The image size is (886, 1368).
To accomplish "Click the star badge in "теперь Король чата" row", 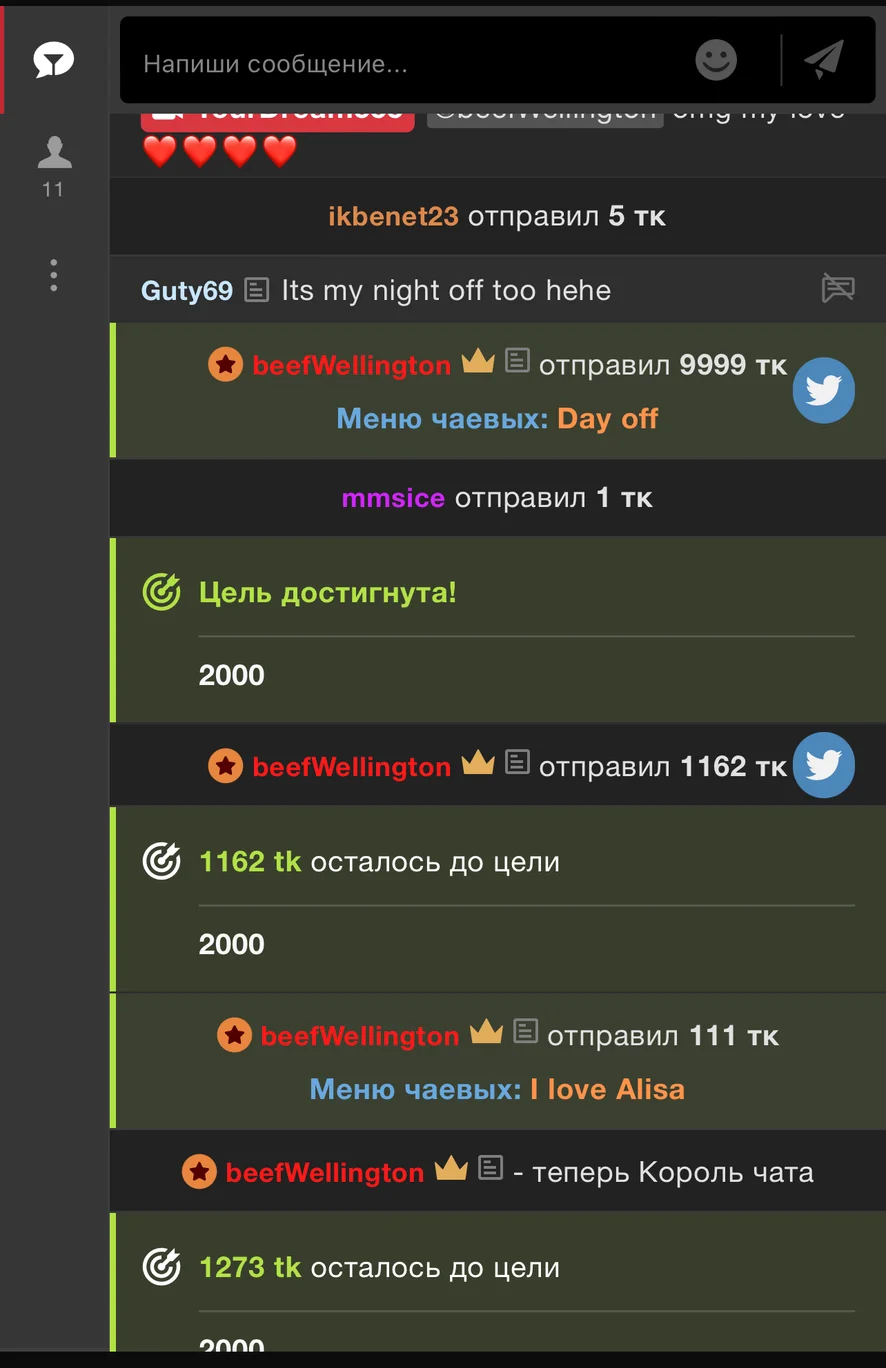I will (199, 1172).
